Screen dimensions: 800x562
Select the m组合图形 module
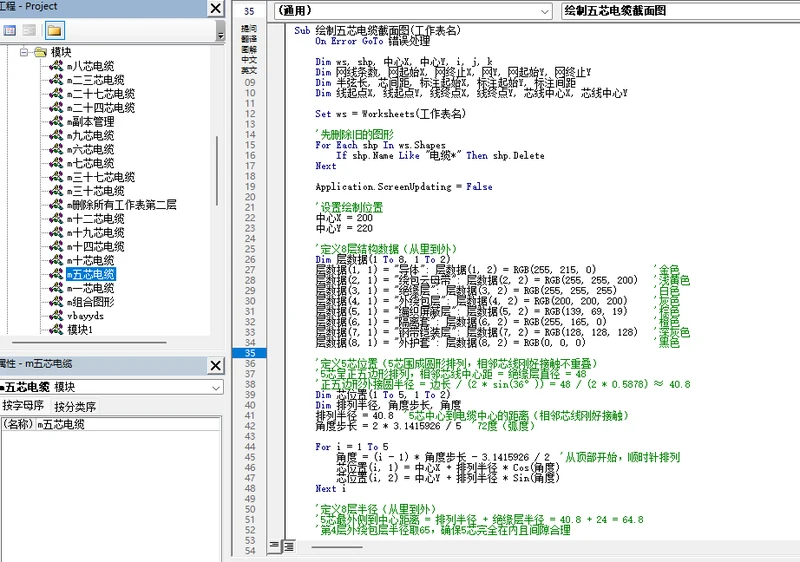click(x=90, y=302)
